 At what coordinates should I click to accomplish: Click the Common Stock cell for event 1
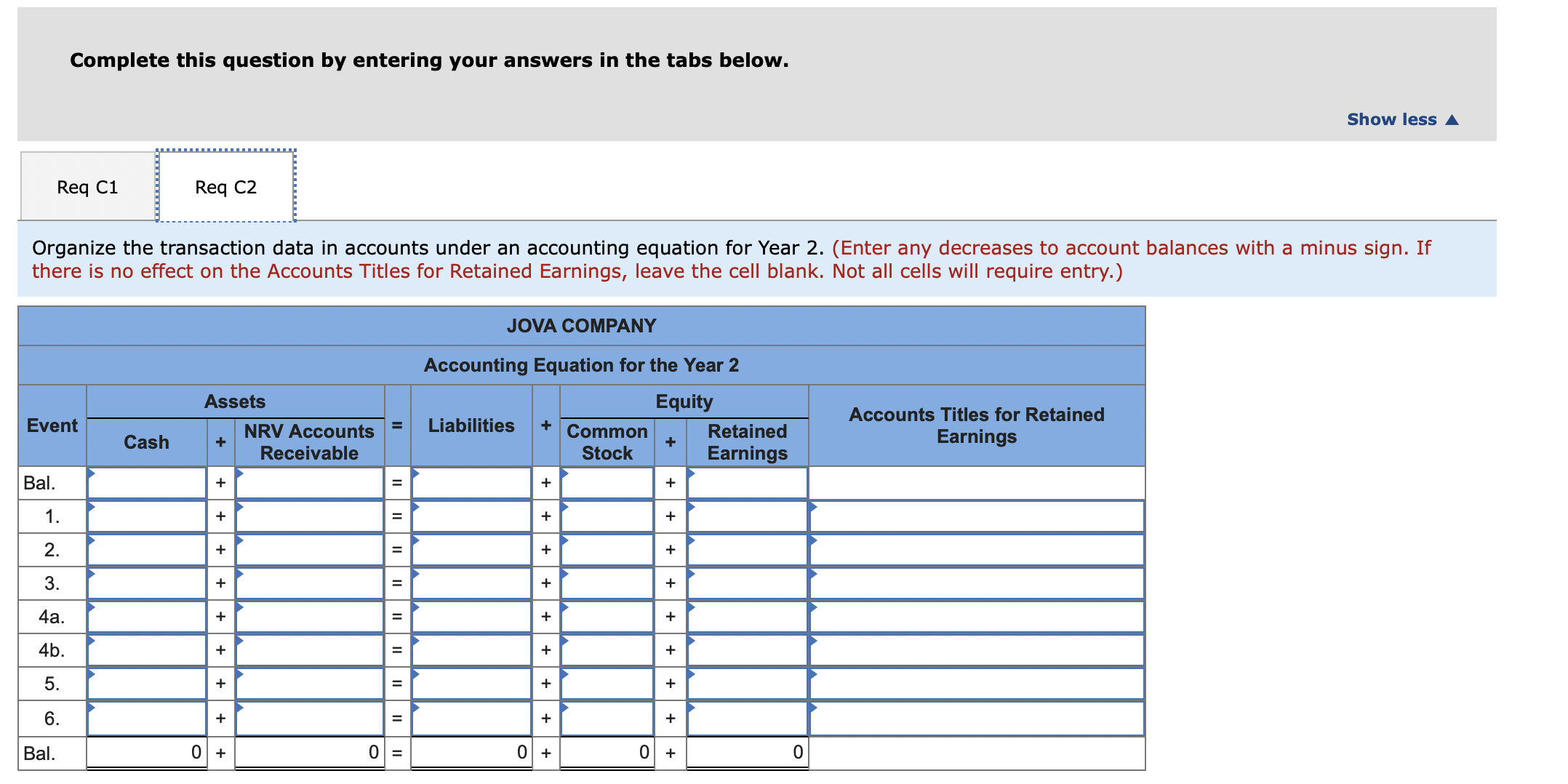(x=607, y=516)
